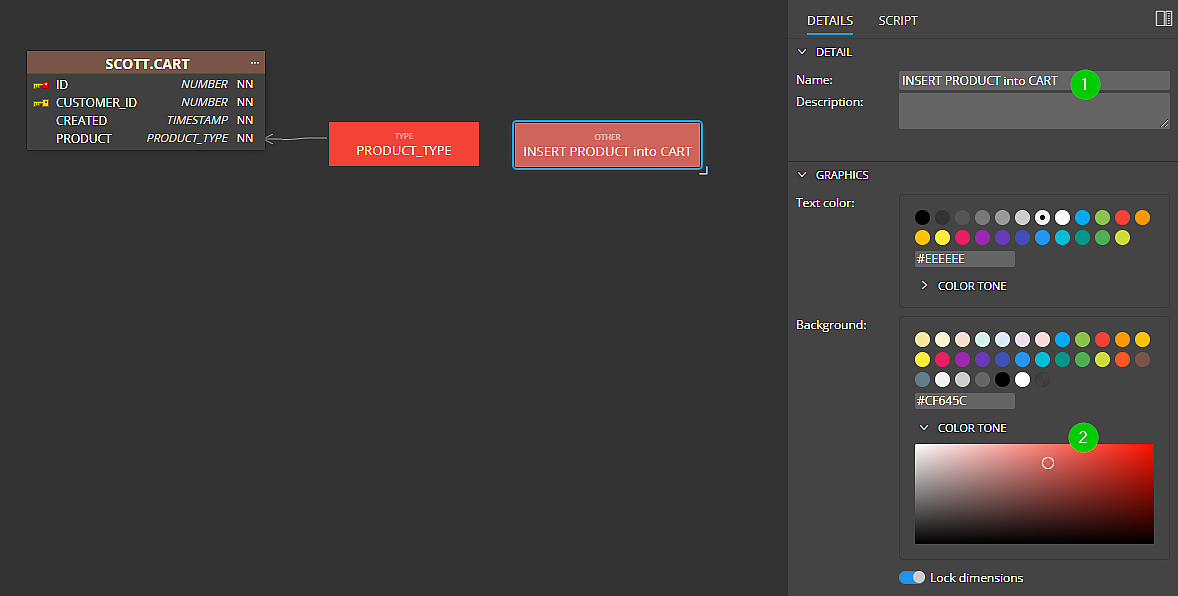Image resolution: width=1178 pixels, height=596 pixels.
Task: Select the PRODUCT_TYPE type node
Action: [404, 144]
